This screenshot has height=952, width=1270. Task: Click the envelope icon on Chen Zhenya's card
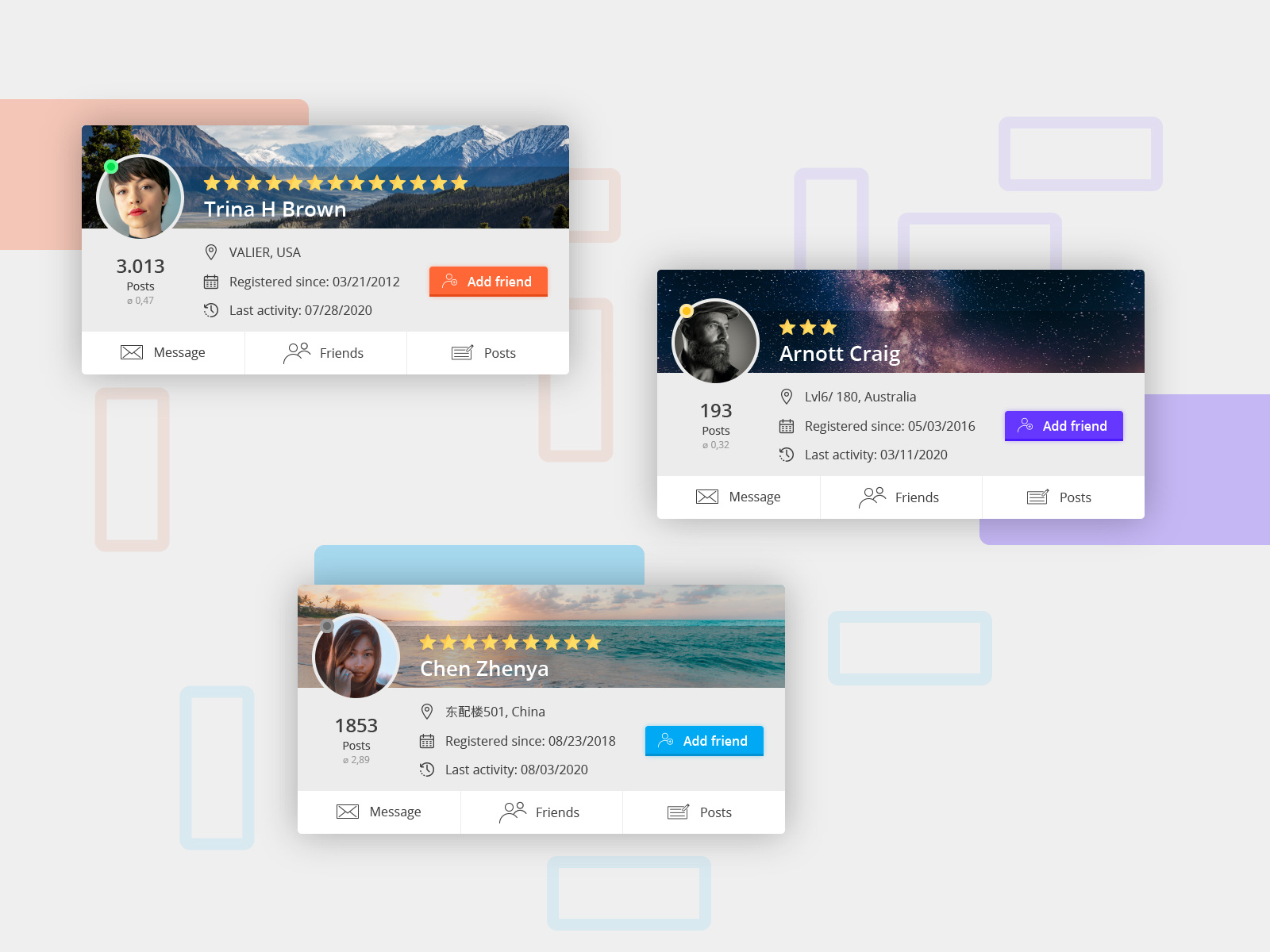pos(348,812)
